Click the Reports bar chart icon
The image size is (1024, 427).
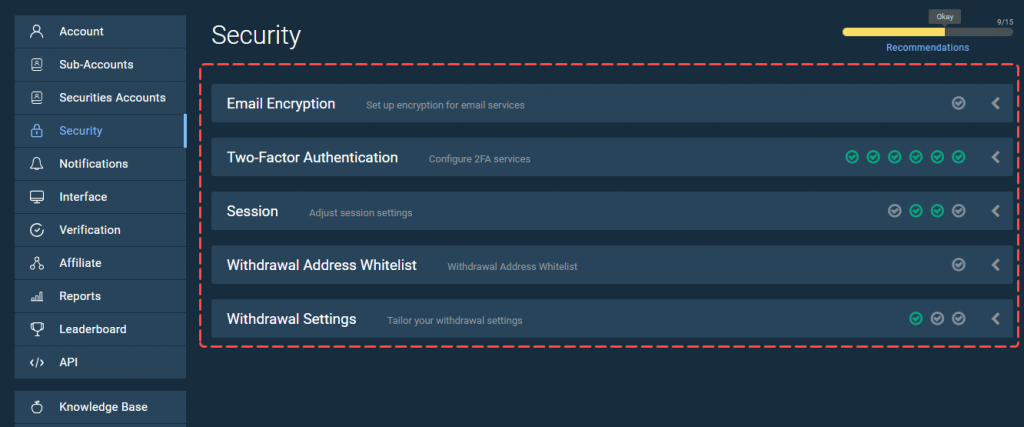(x=37, y=296)
